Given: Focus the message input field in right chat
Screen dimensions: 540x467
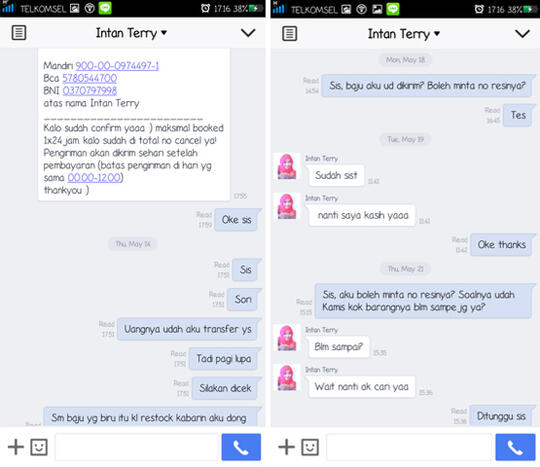Looking at the screenshot, I should (x=409, y=447).
